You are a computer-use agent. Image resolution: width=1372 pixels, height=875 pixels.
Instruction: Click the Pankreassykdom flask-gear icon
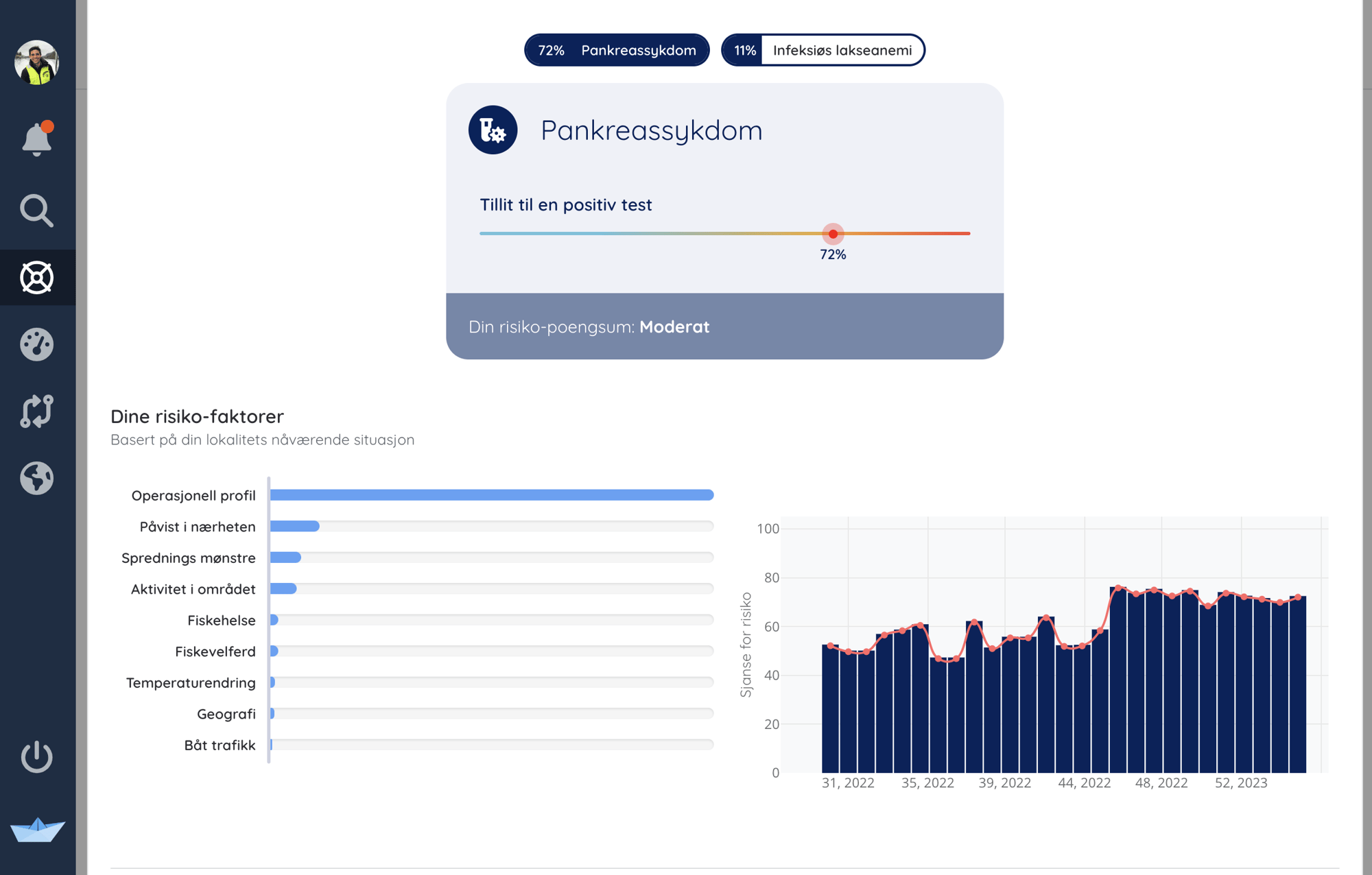pyautogui.click(x=493, y=130)
